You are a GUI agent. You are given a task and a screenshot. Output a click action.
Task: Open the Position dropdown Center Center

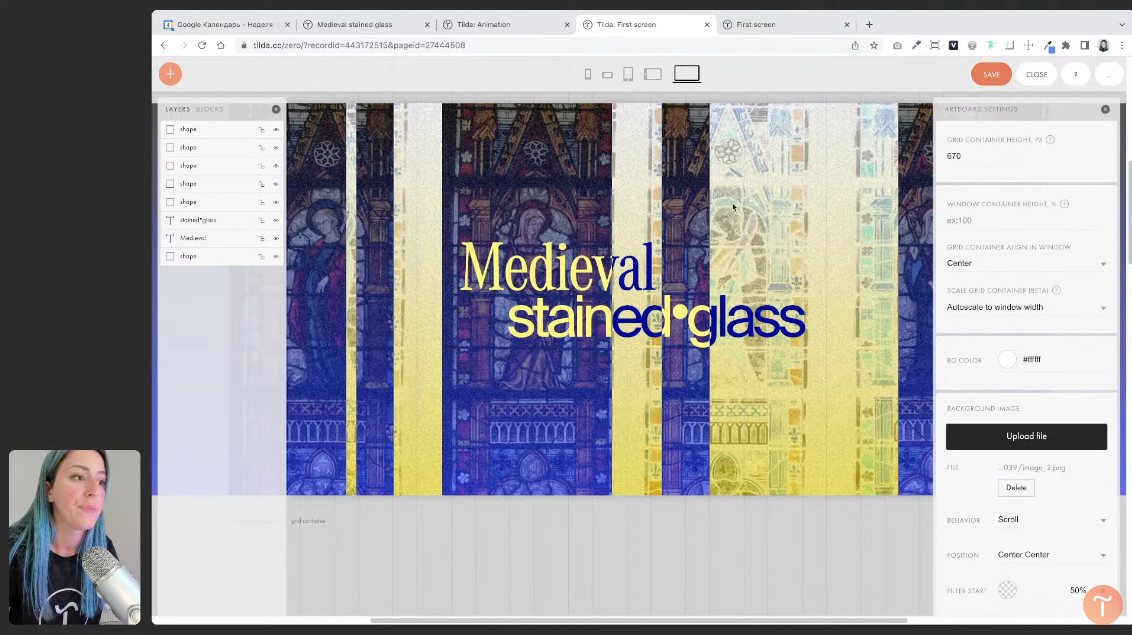(1052, 555)
